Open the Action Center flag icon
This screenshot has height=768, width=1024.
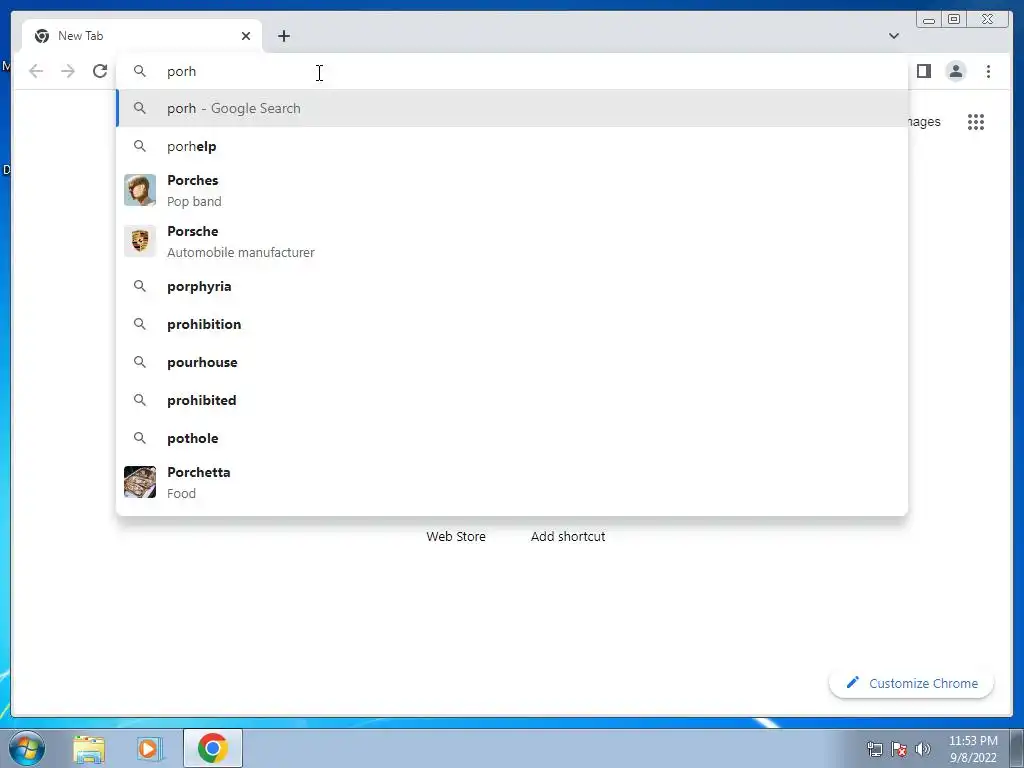(x=899, y=749)
